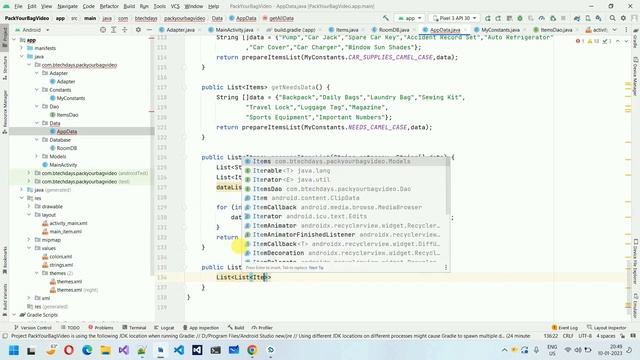Expand the drawable folder
This screenshot has width=640, height=360.
[29, 207]
